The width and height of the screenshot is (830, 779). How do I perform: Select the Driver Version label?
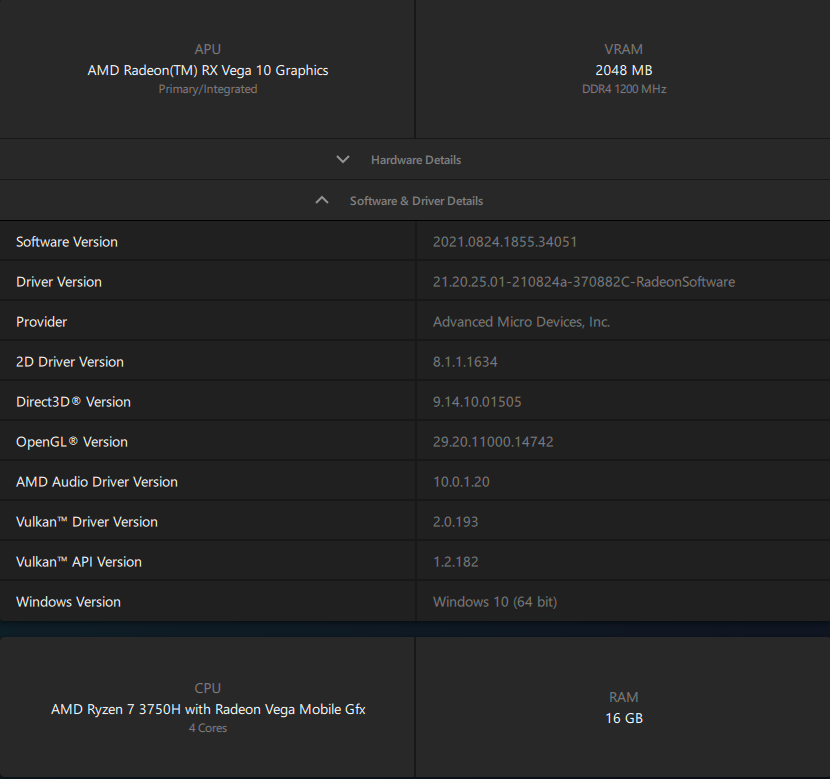[59, 282]
